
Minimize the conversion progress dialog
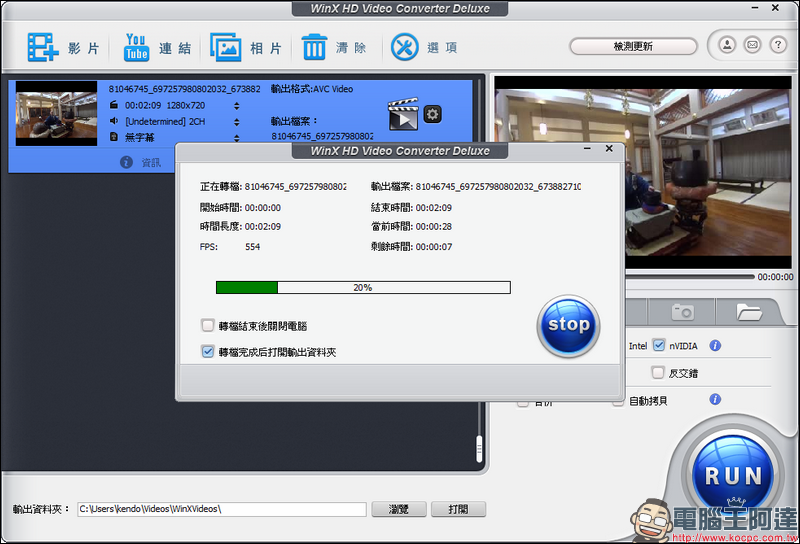coord(587,149)
